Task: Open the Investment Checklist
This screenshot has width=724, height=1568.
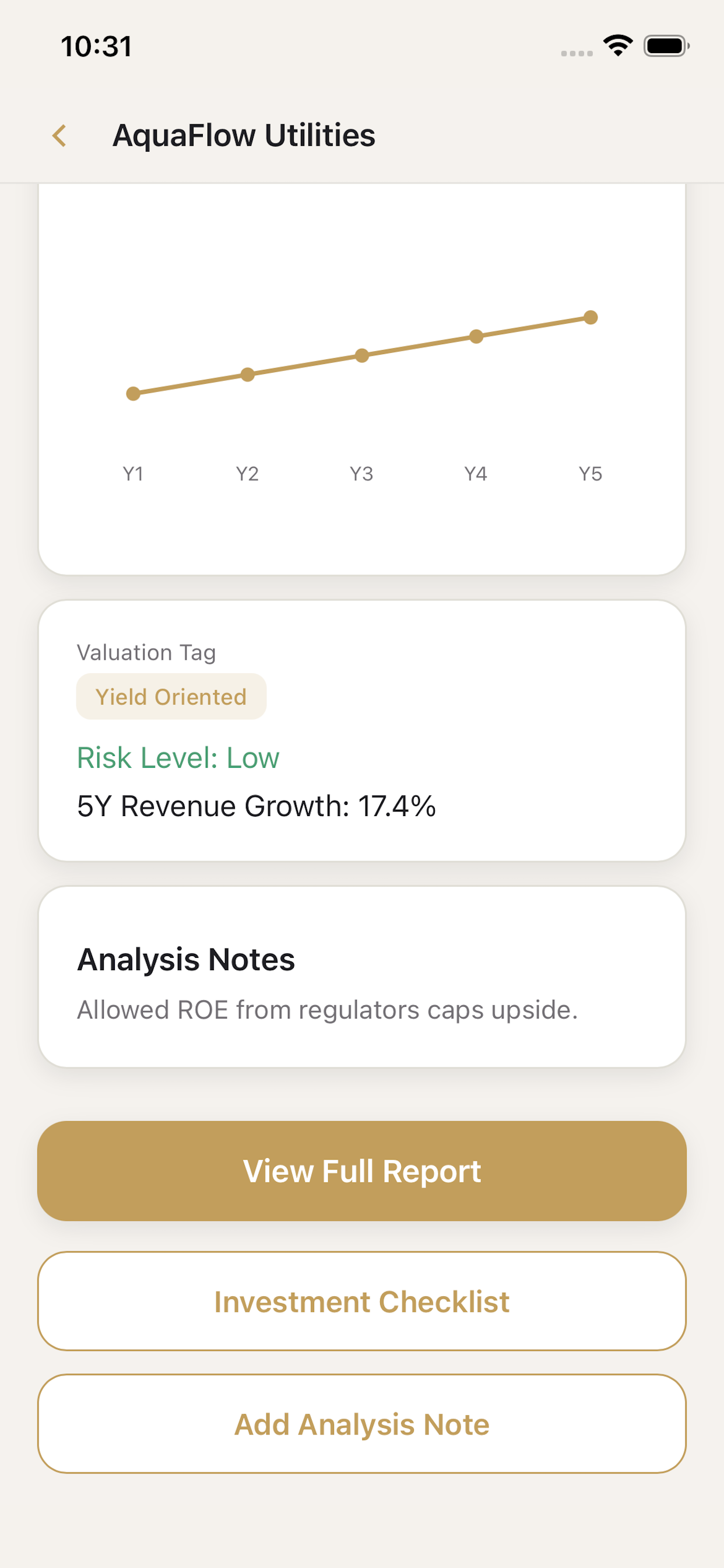Action: [362, 1301]
